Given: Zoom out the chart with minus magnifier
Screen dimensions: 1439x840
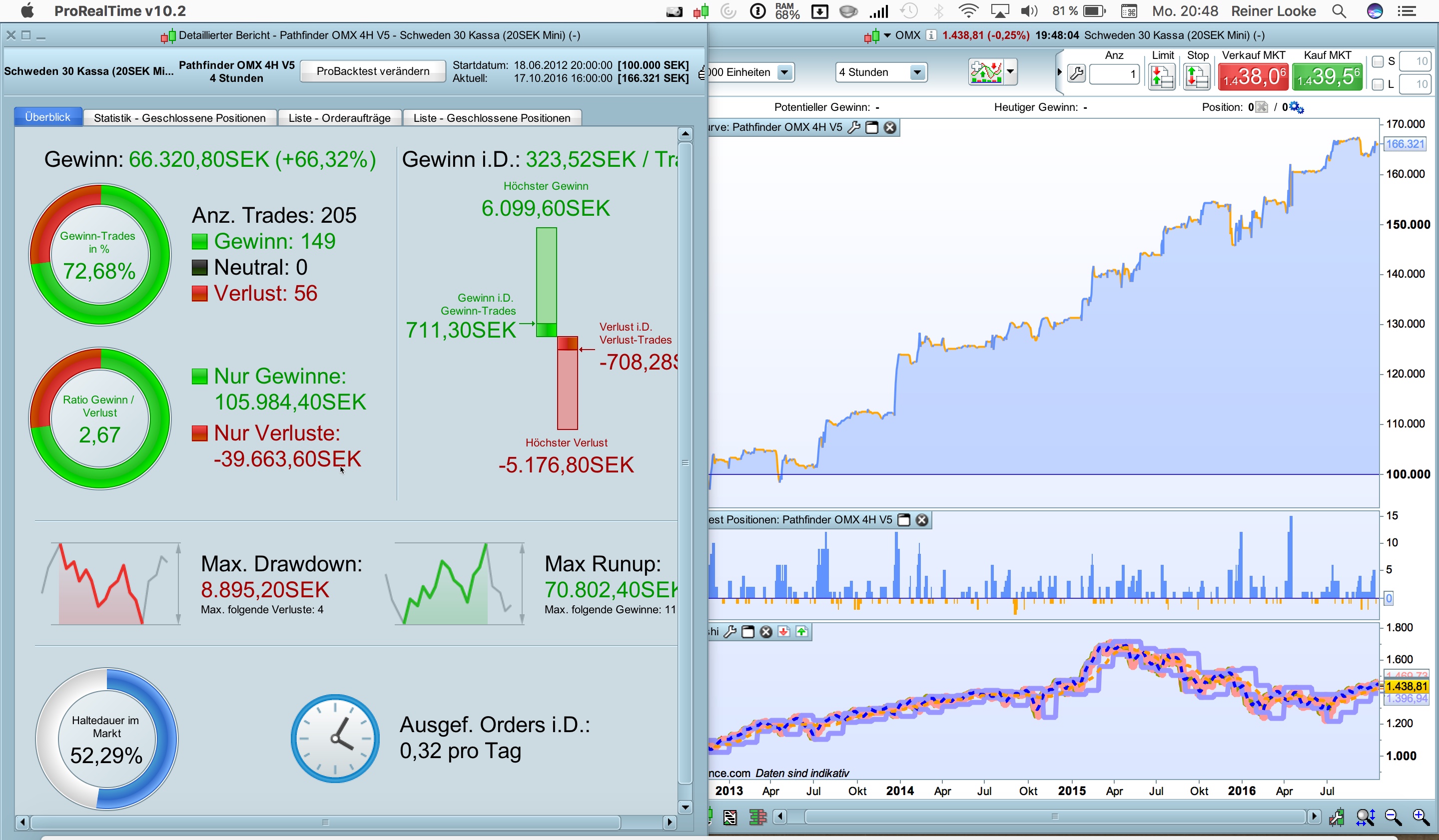Looking at the screenshot, I should click(1394, 817).
